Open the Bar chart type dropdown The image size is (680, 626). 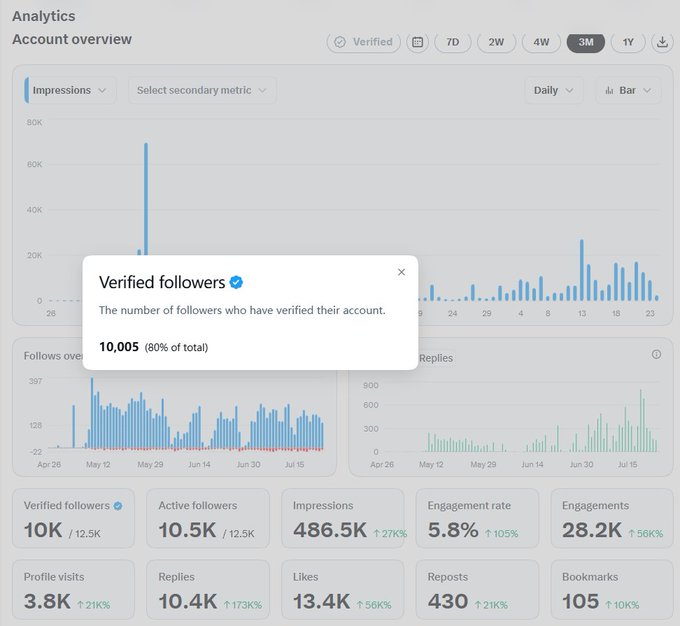tap(628, 90)
